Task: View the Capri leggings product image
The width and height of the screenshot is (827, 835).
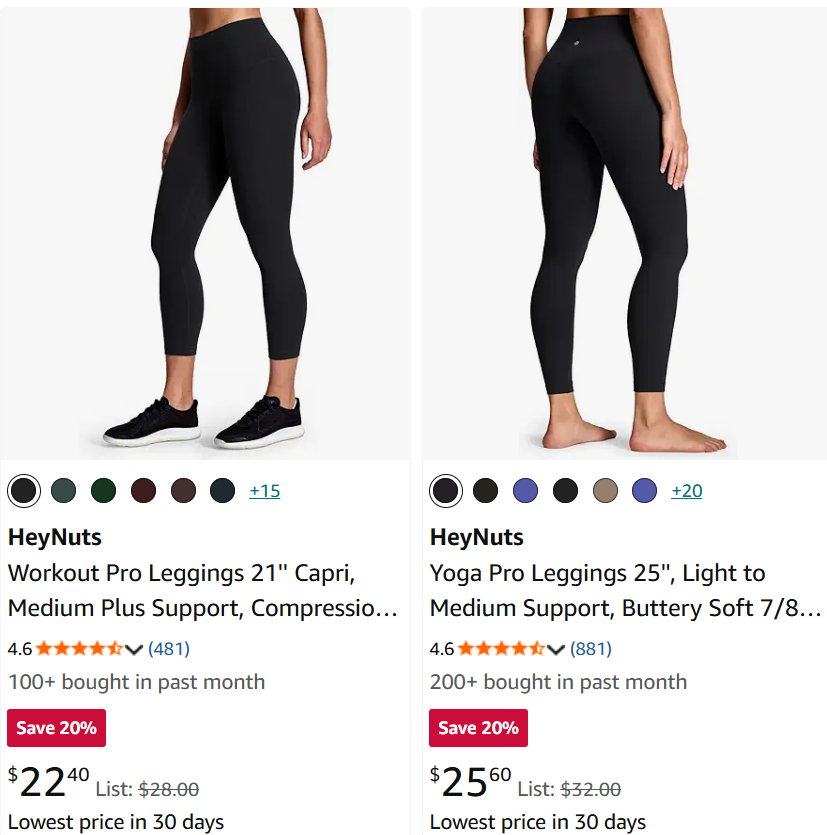Action: pyautogui.click(x=205, y=234)
